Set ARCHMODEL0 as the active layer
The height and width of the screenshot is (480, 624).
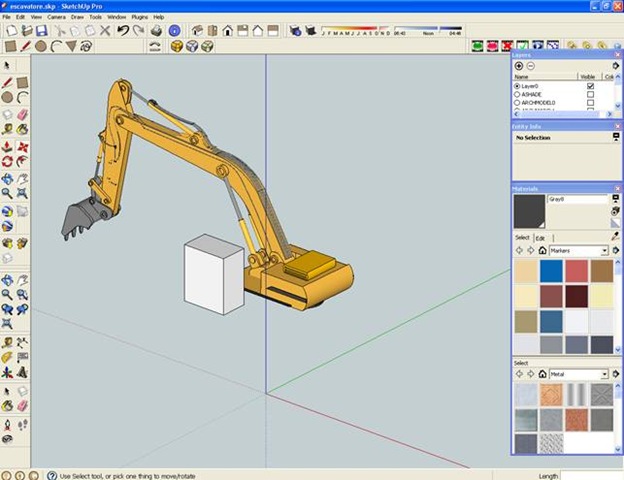tap(517, 103)
